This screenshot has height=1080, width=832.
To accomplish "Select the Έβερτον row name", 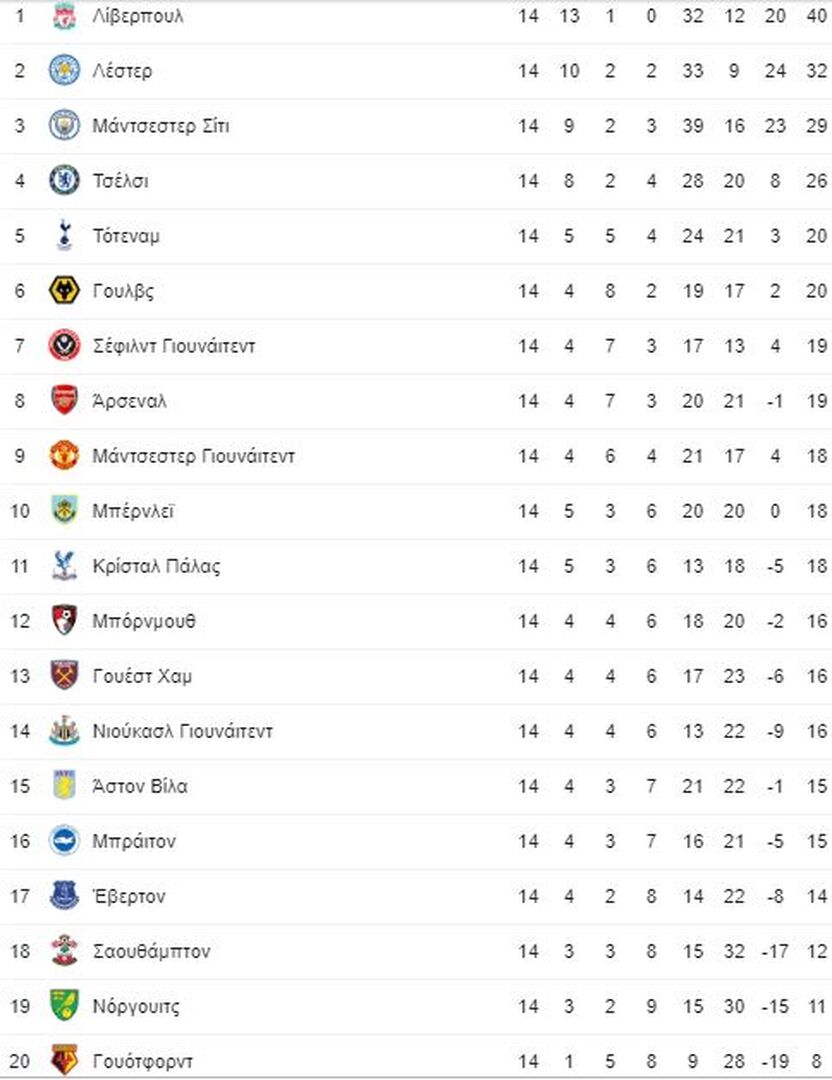I will 129,896.
